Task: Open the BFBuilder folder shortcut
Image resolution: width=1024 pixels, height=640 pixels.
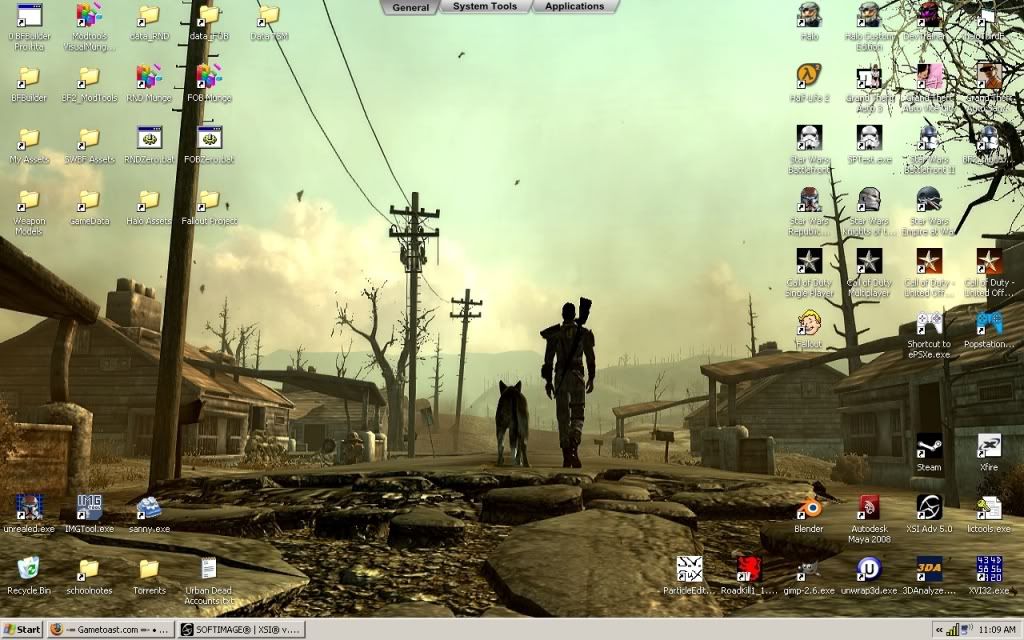Action: coord(28,83)
